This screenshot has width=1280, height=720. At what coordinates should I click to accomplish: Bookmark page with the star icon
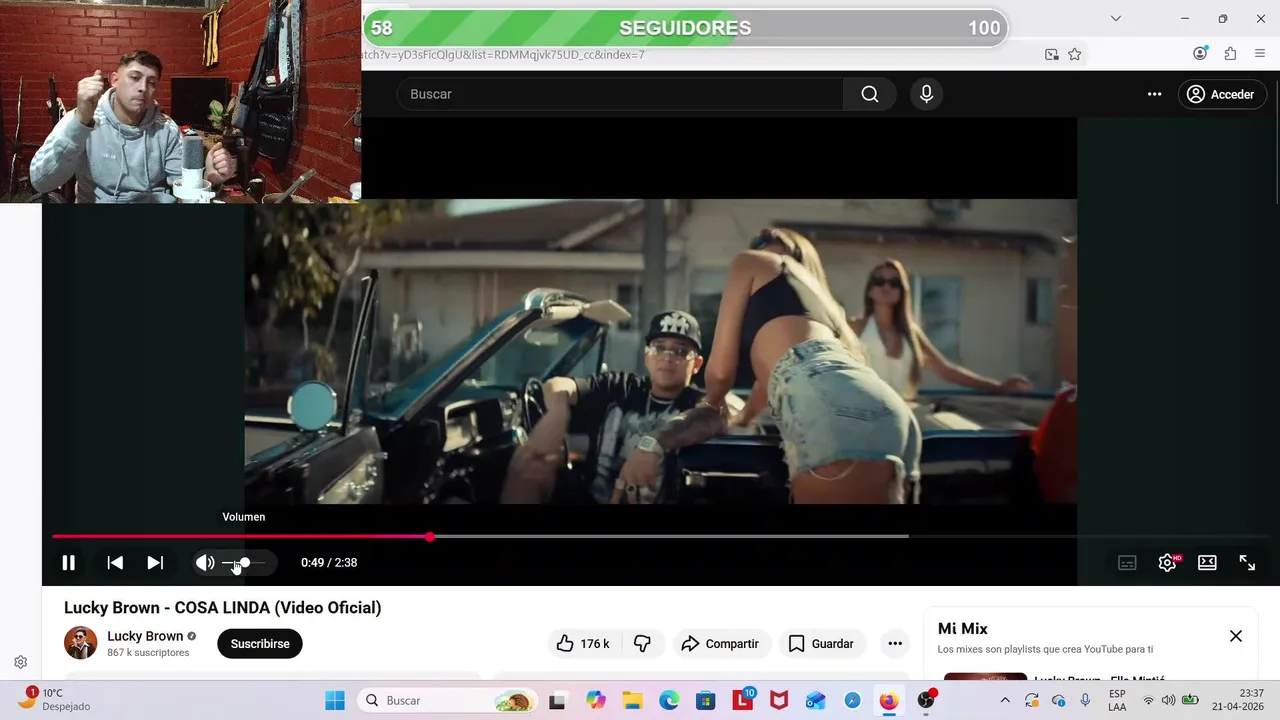pyautogui.click(x=1075, y=54)
